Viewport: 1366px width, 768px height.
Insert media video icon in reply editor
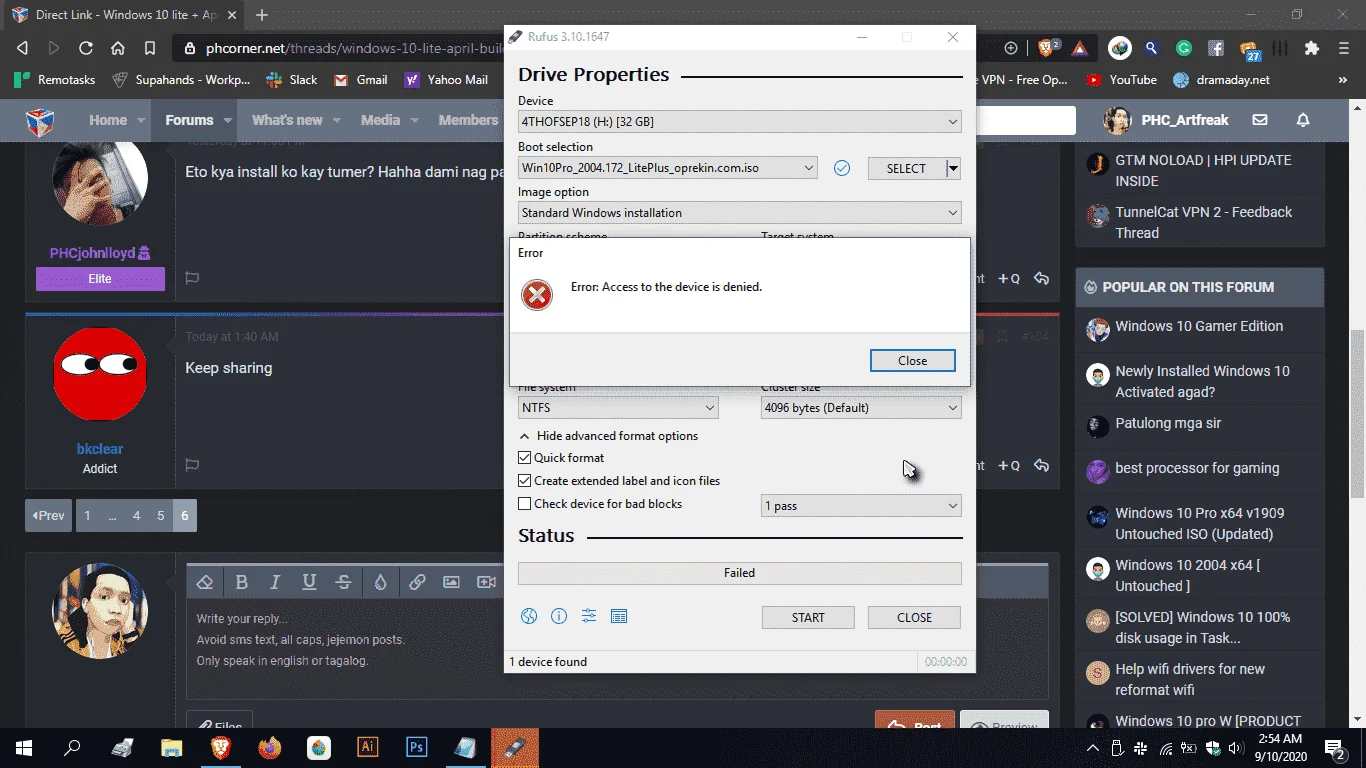(x=486, y=582)
